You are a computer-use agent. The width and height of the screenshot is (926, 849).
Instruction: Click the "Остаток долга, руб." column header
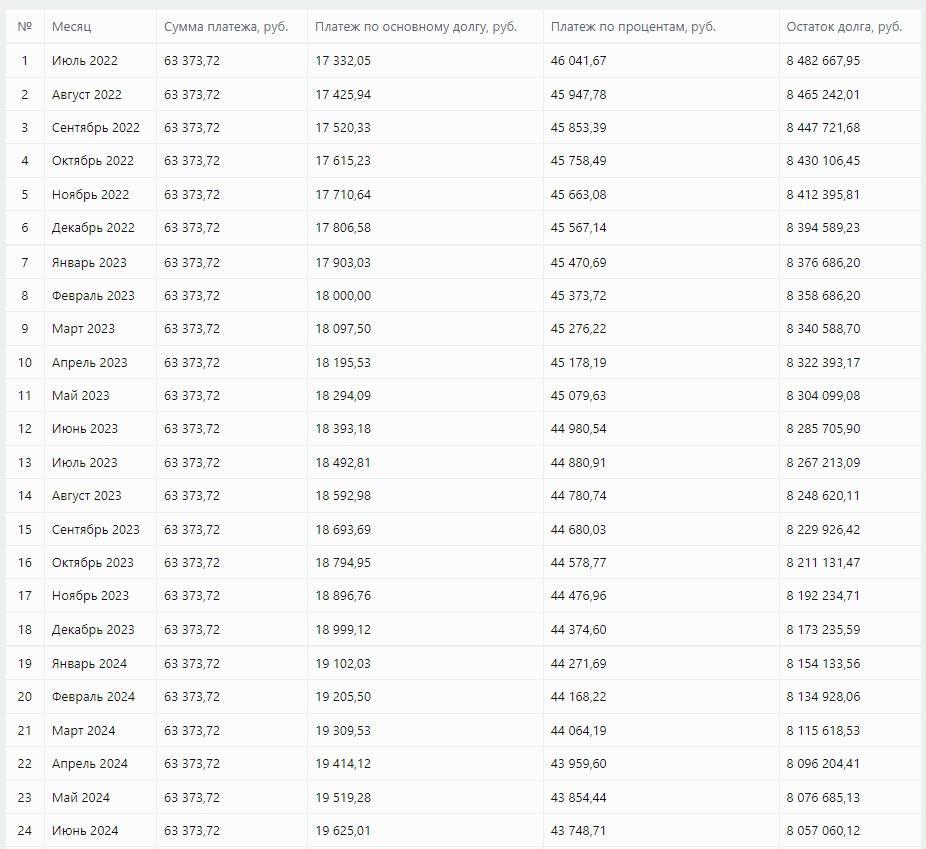844,27
